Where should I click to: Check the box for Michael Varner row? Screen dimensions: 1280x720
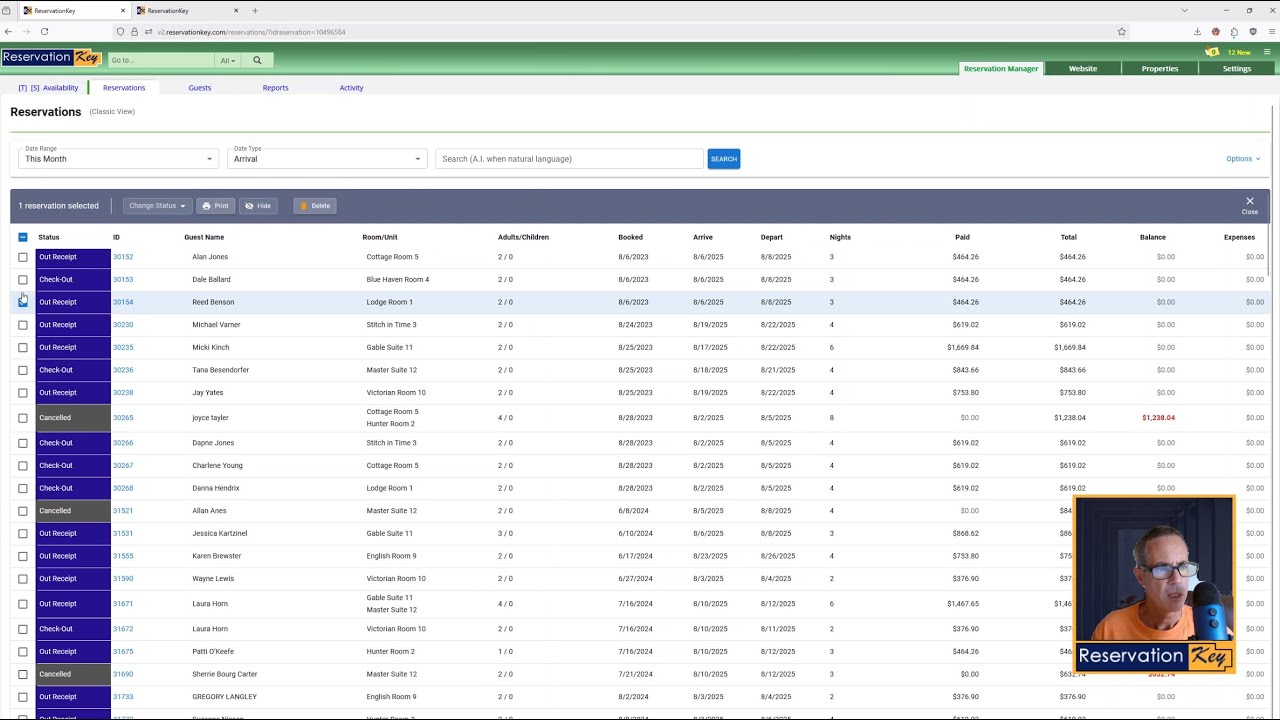point(23,325)
